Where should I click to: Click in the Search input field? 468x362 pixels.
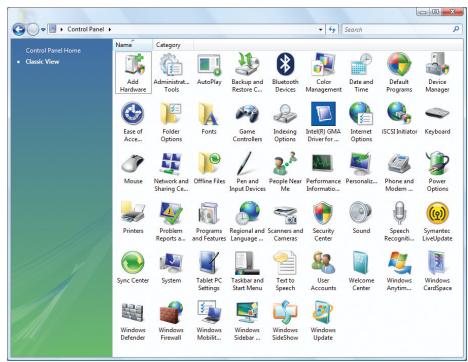[401, 30]
